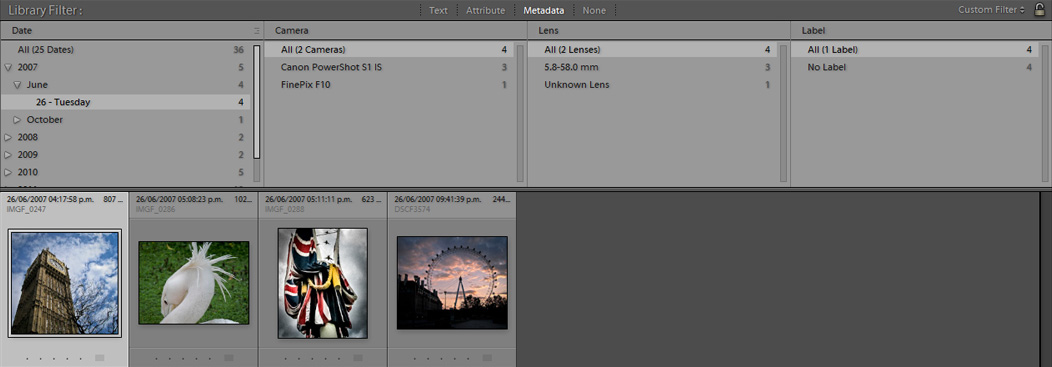Select the October row in Date column

[125, 119]
